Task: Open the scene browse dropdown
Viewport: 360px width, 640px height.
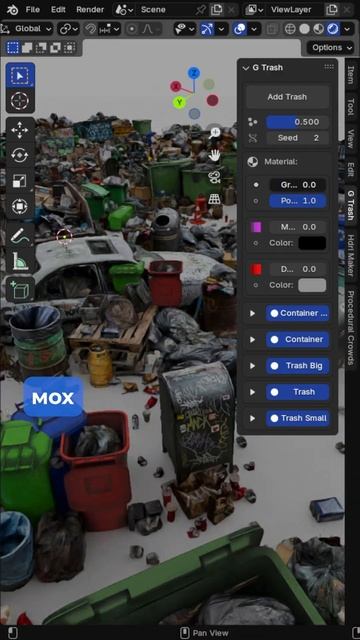Action: [124, 9]
